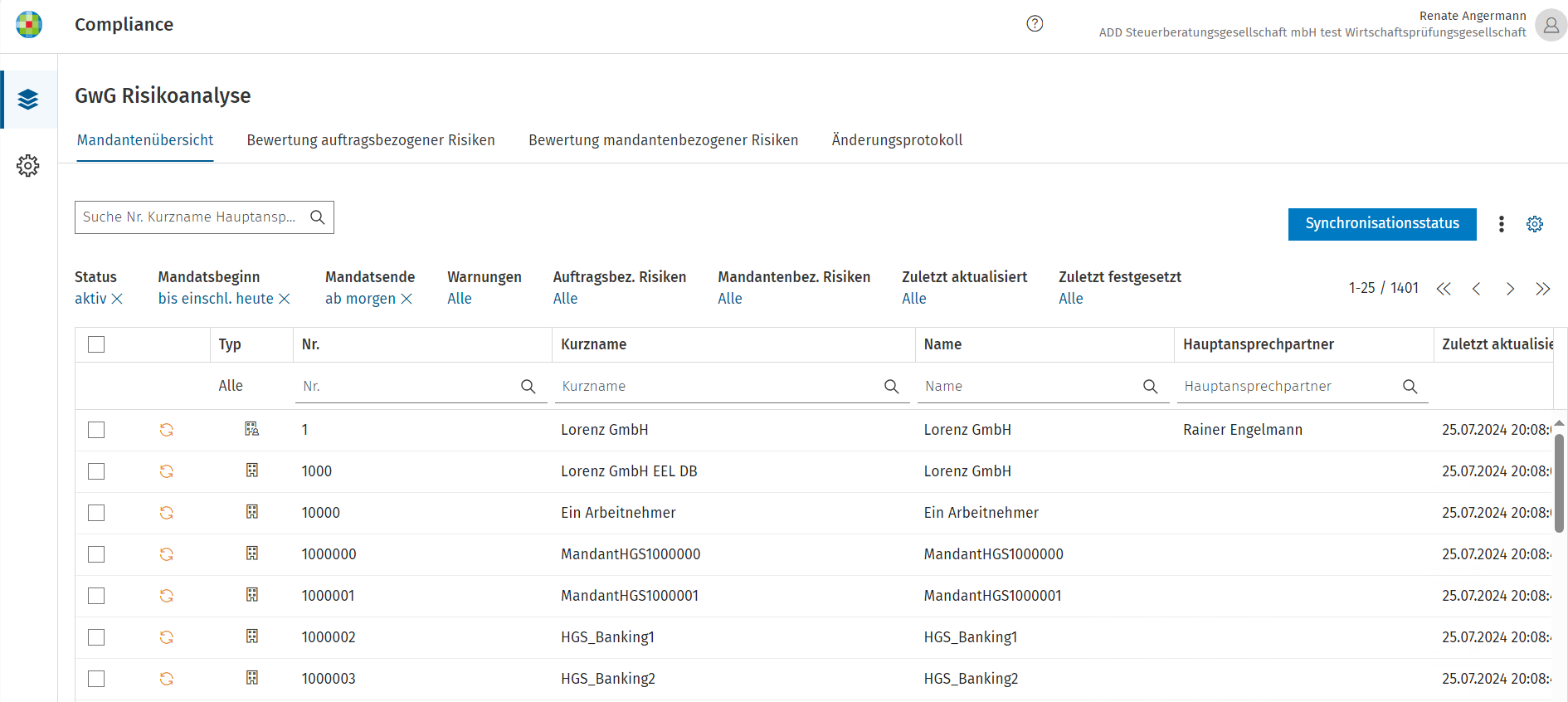Click the table vertical scrollbar
1568x702 pixels.
point(1560,484)
